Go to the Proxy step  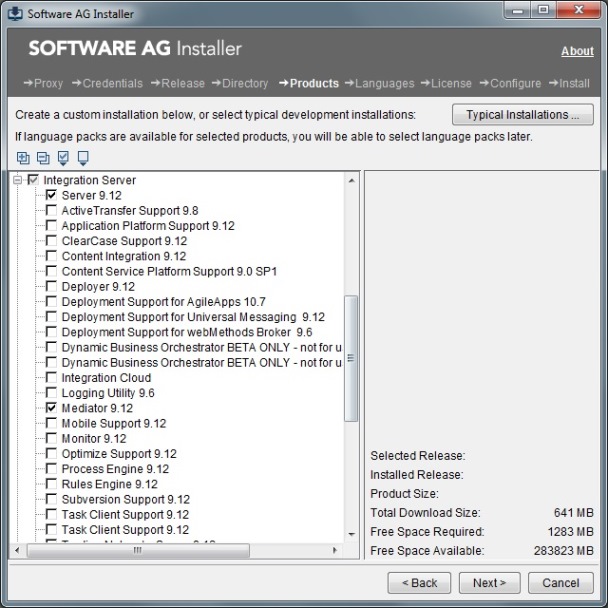(x=43, y=83)
